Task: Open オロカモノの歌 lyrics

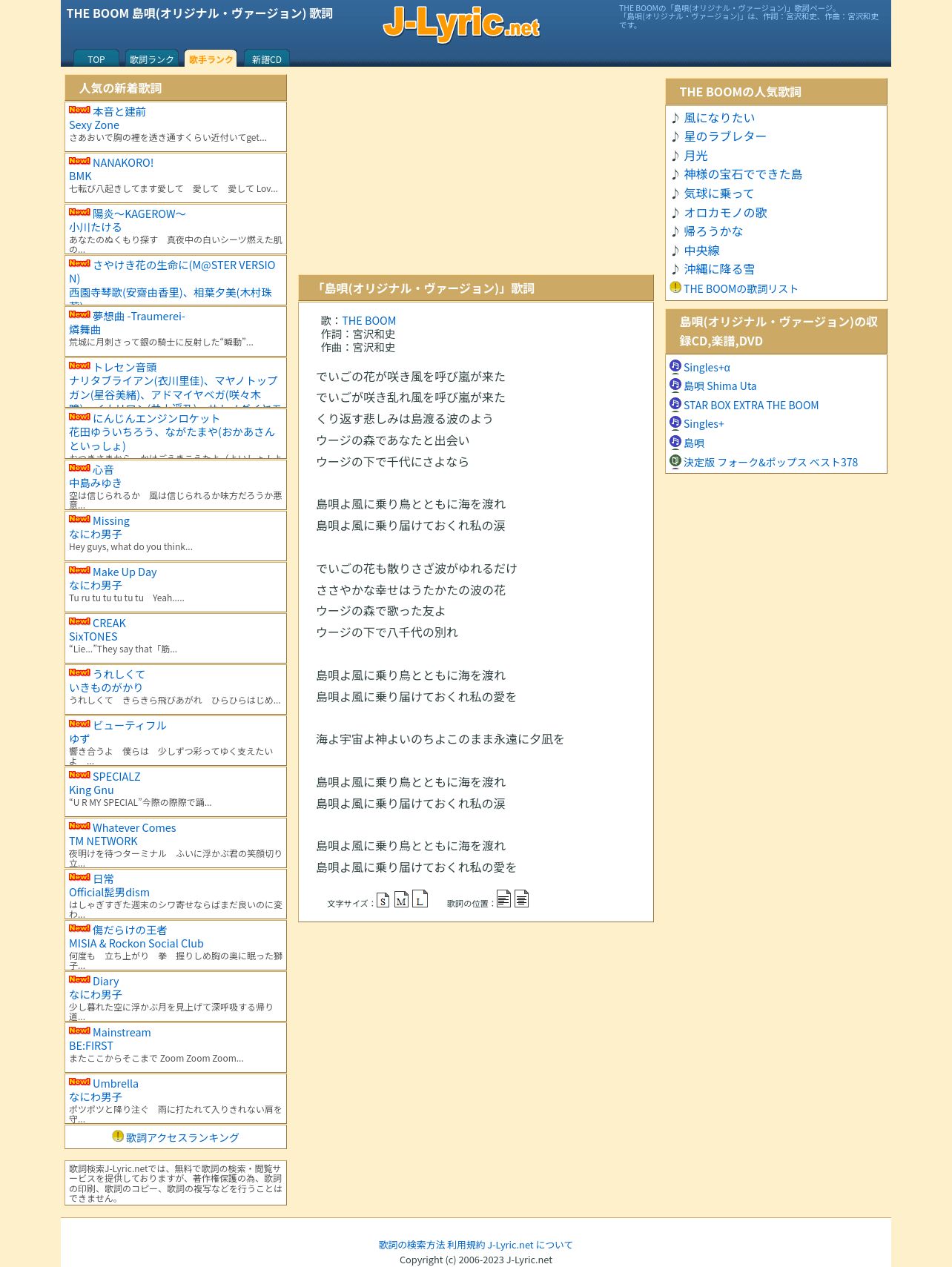Action: pos(725,213)
